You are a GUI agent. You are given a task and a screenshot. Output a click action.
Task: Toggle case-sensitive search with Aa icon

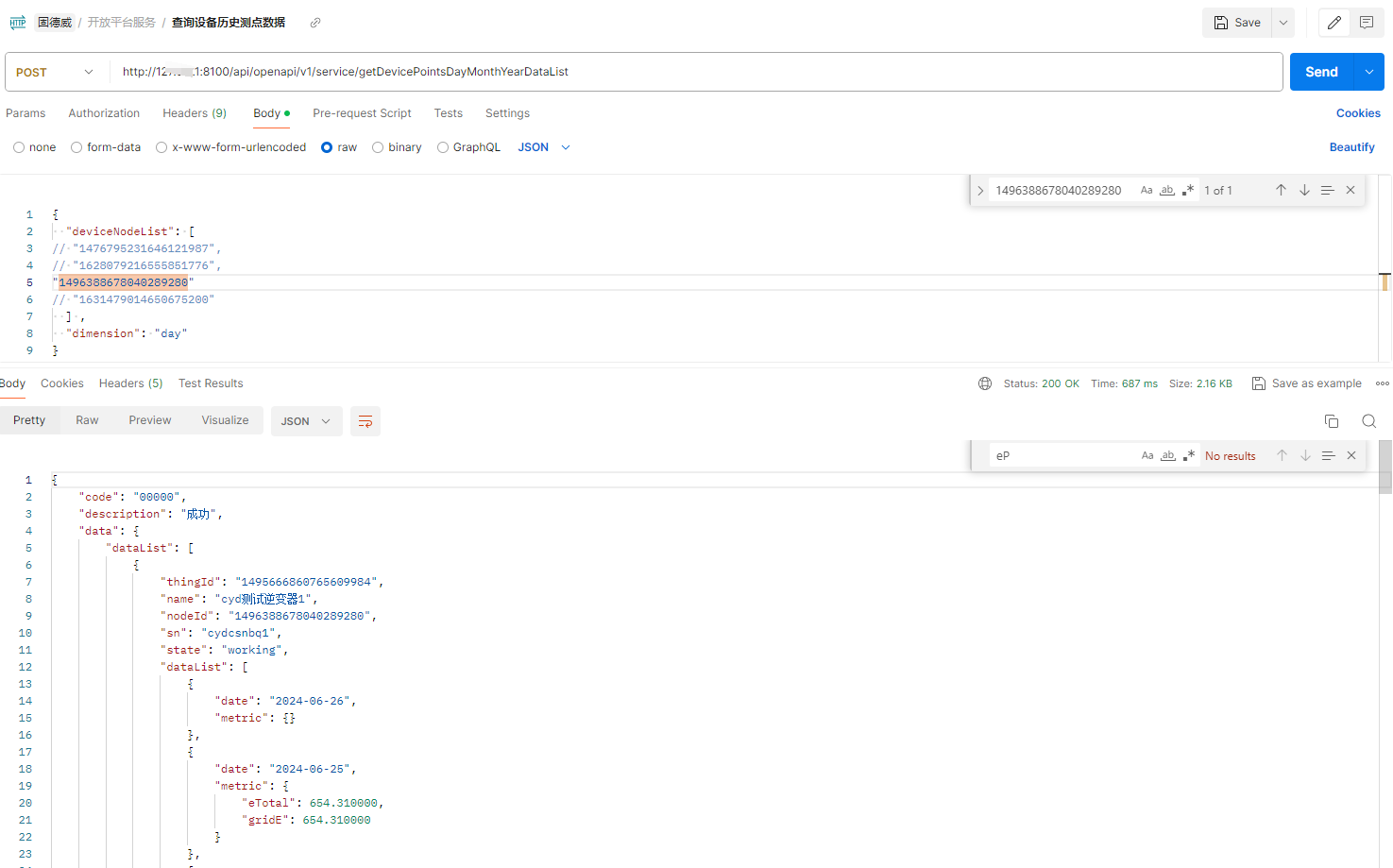(1147, 455)
